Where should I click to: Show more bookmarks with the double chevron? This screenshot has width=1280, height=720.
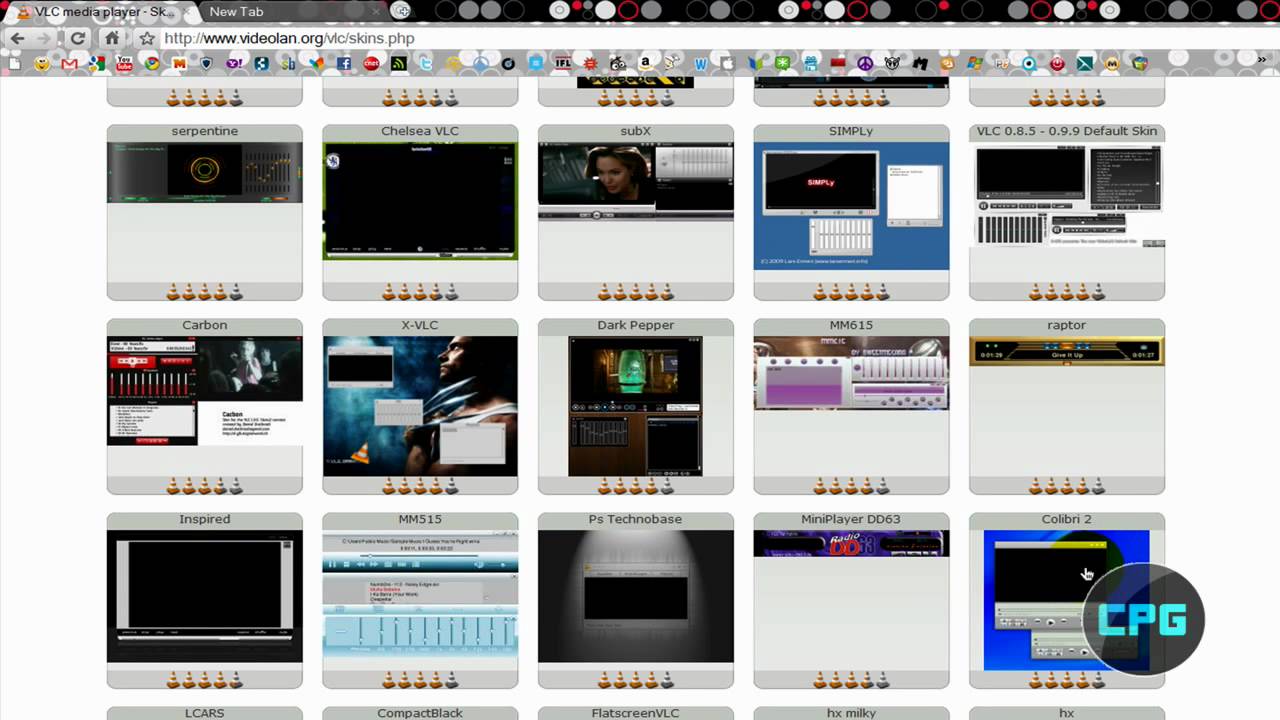coord(1262,60)
